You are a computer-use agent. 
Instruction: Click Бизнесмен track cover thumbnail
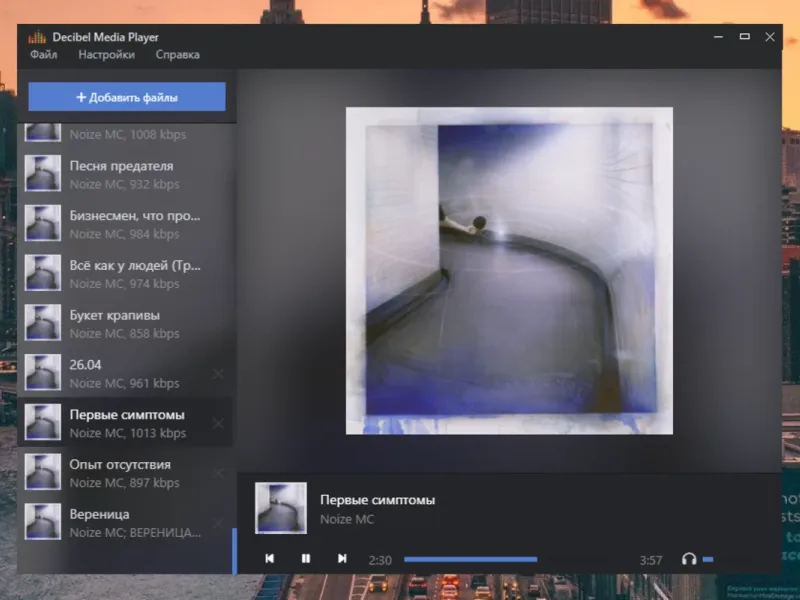point(43,223)
